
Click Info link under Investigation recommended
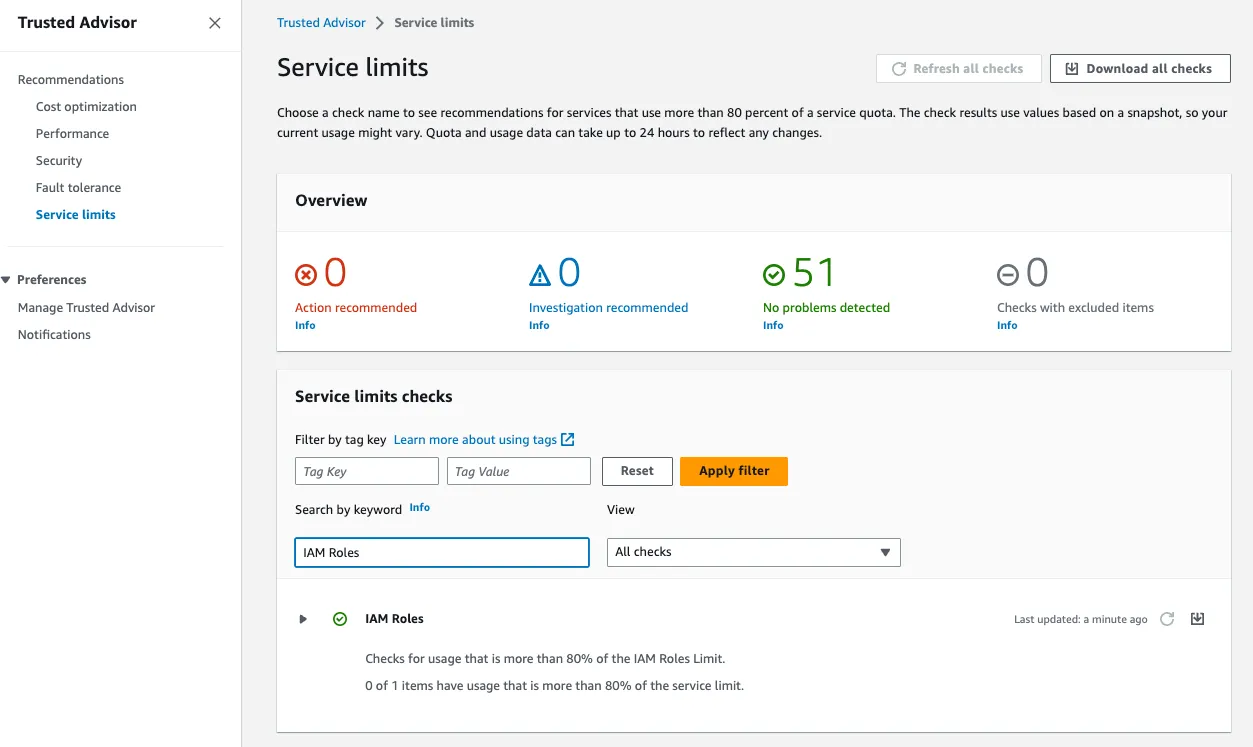539,326
